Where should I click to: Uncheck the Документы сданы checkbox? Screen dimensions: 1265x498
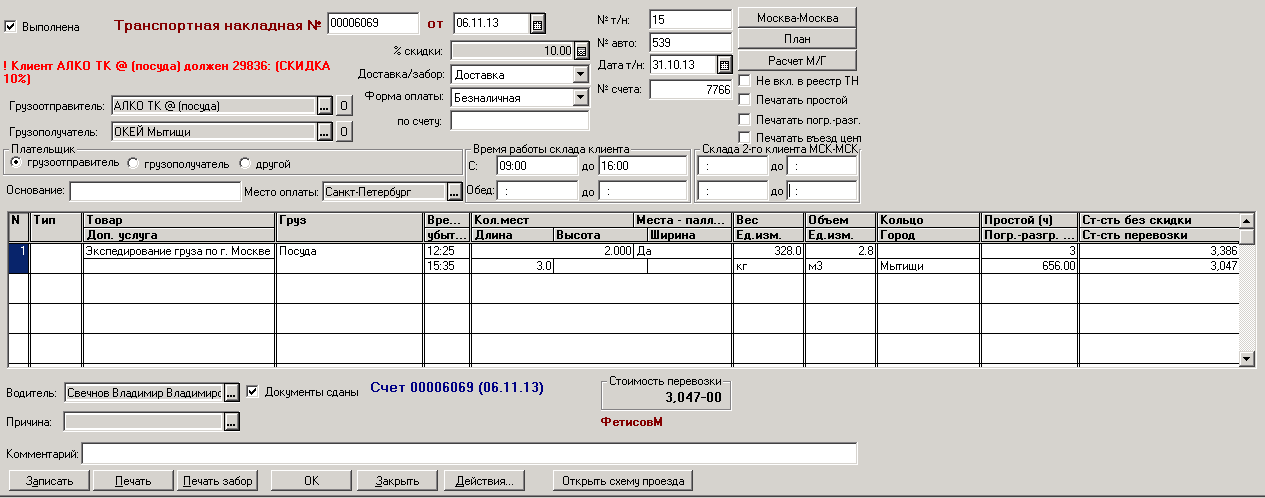252,392
